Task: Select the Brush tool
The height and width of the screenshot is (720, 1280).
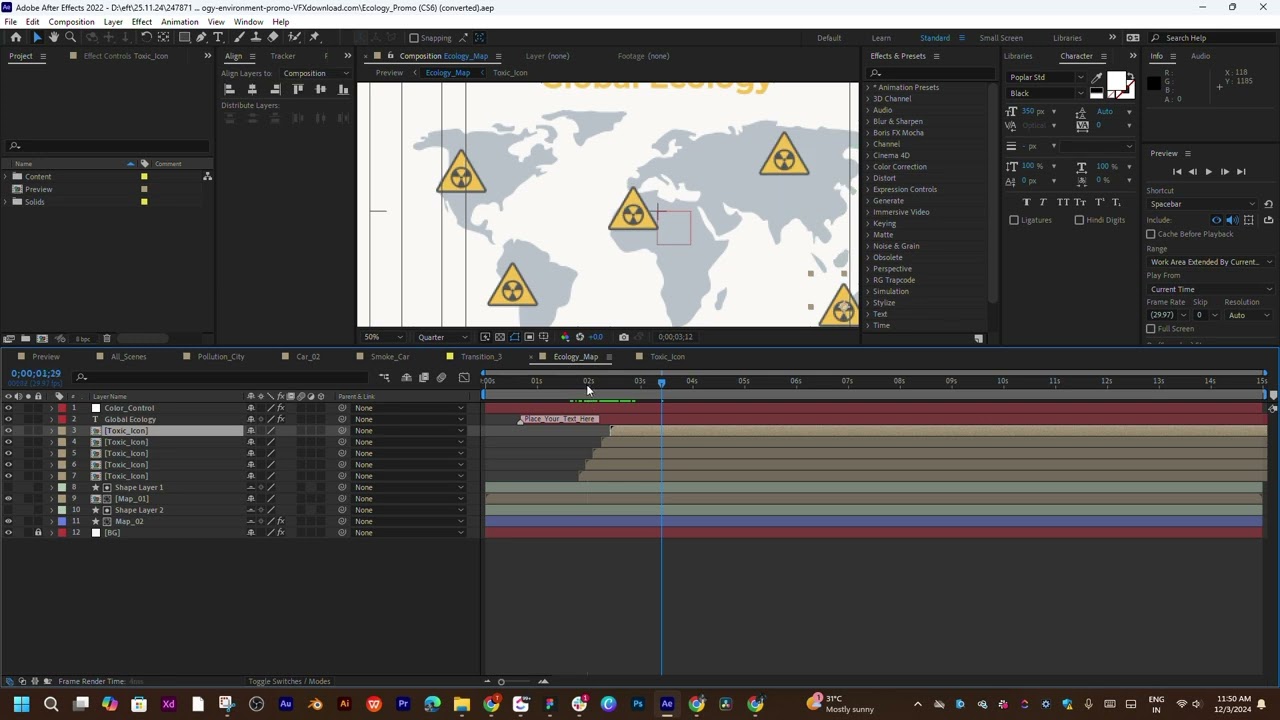Action: pos(238,37)
